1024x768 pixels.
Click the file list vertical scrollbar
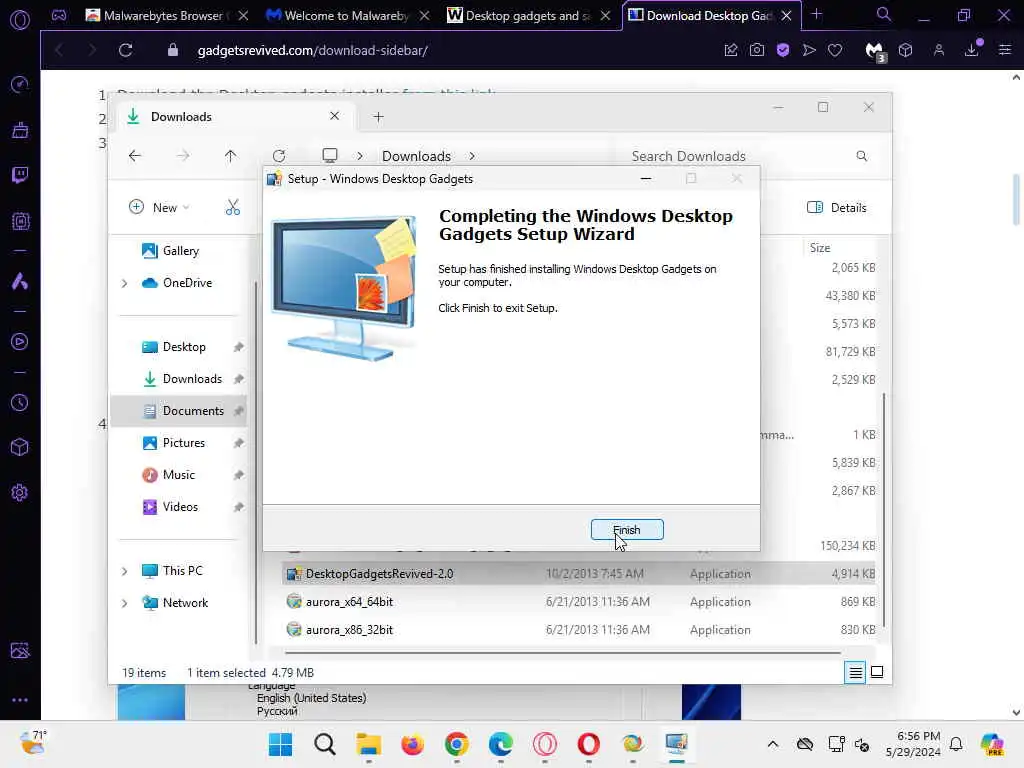click(884, 509)
